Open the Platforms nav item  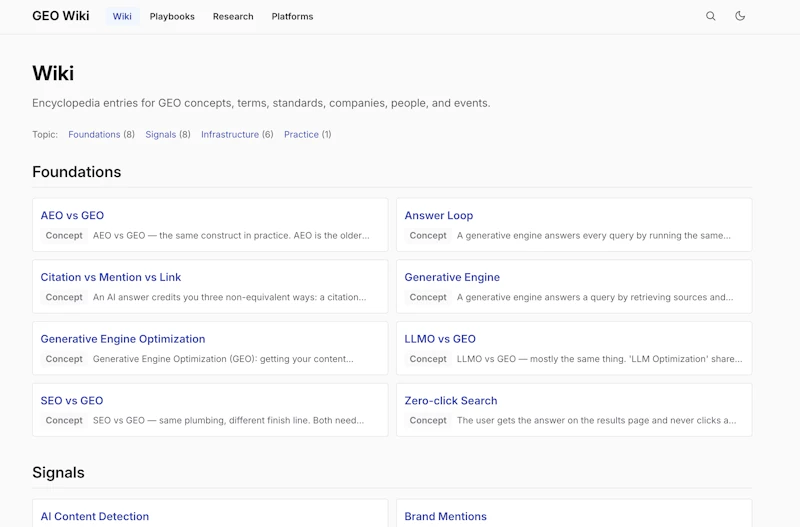click(292, 16)
